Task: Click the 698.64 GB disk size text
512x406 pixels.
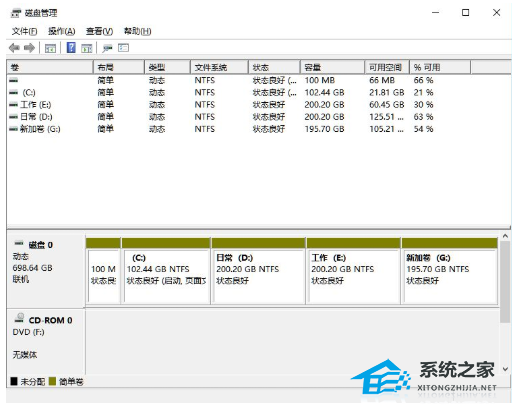Action: pos(32,268)
